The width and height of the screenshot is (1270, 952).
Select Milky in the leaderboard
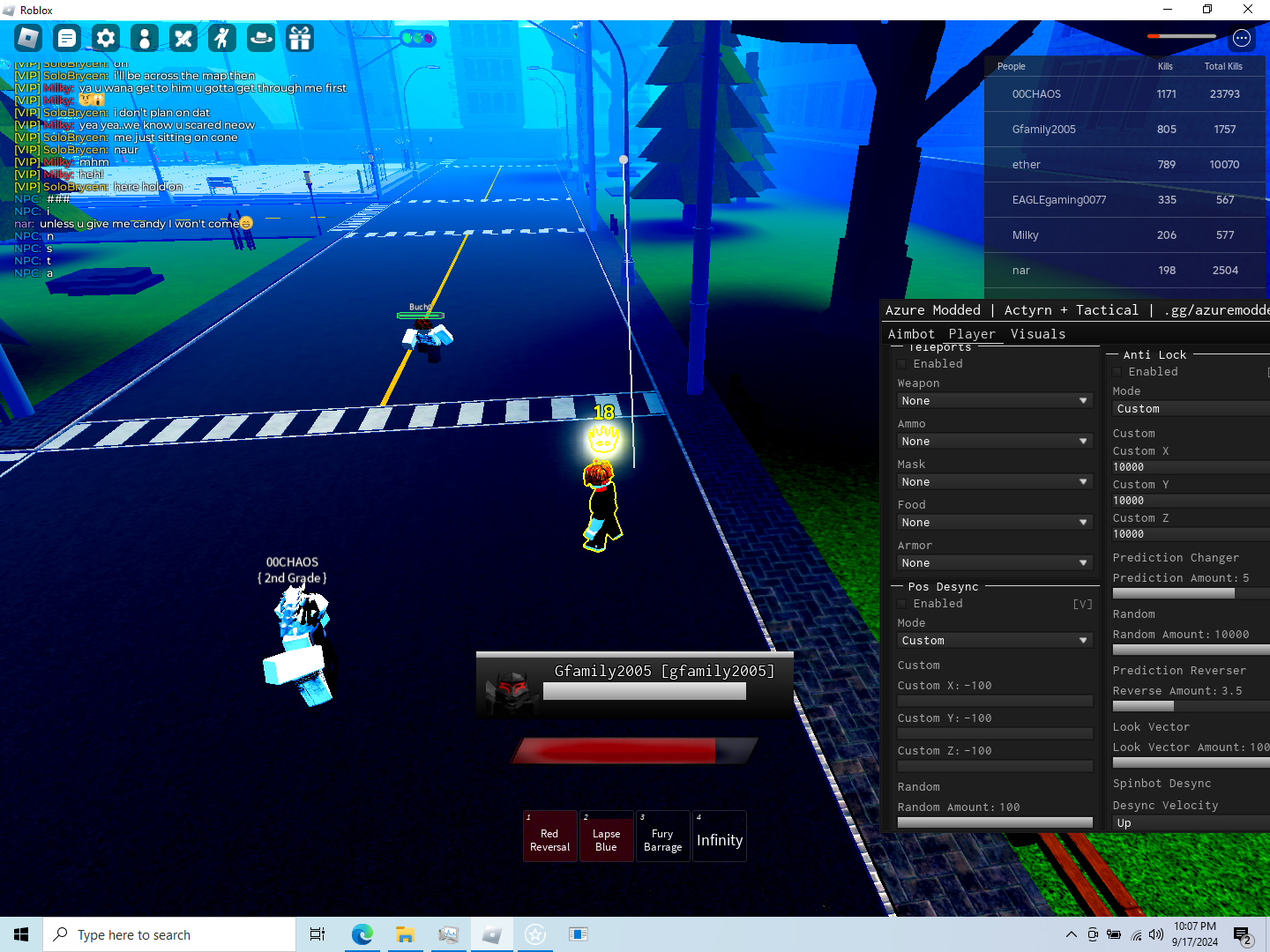[1125, 235]
